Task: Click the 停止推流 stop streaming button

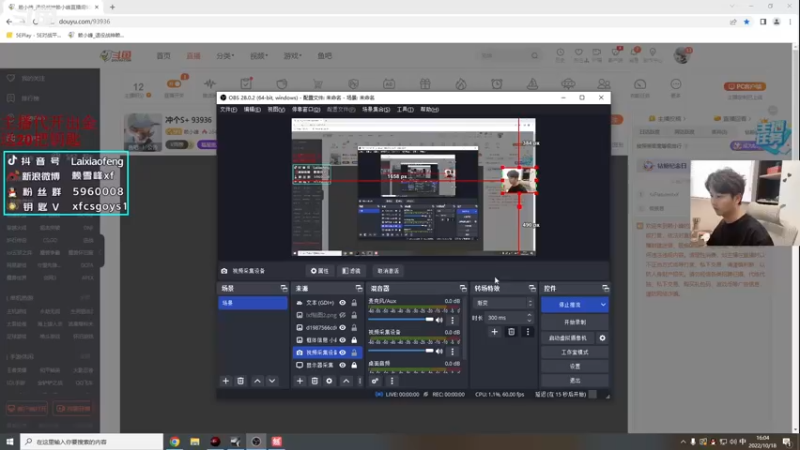Action: pos(570,305)
